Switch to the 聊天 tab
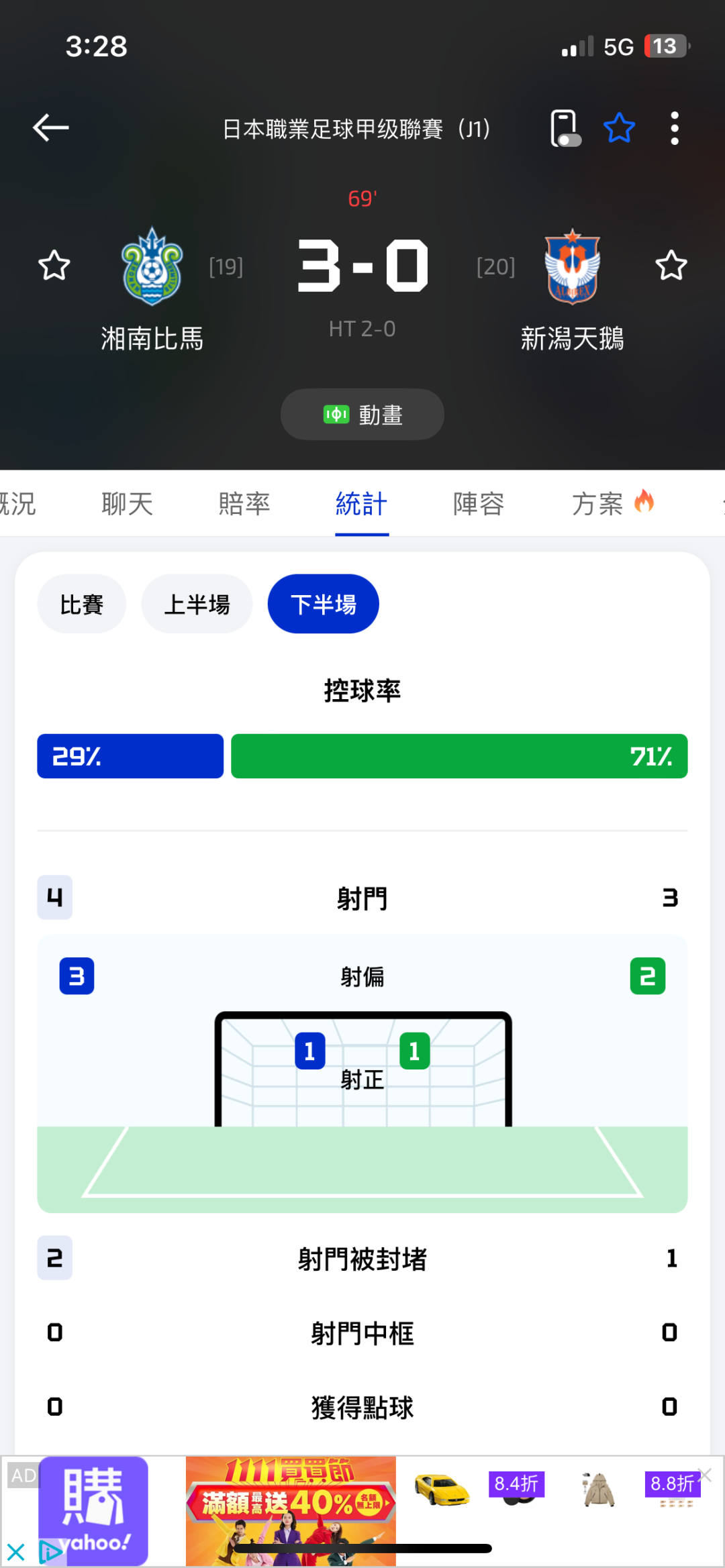The image size is (725, 1568). coord(128,504)
